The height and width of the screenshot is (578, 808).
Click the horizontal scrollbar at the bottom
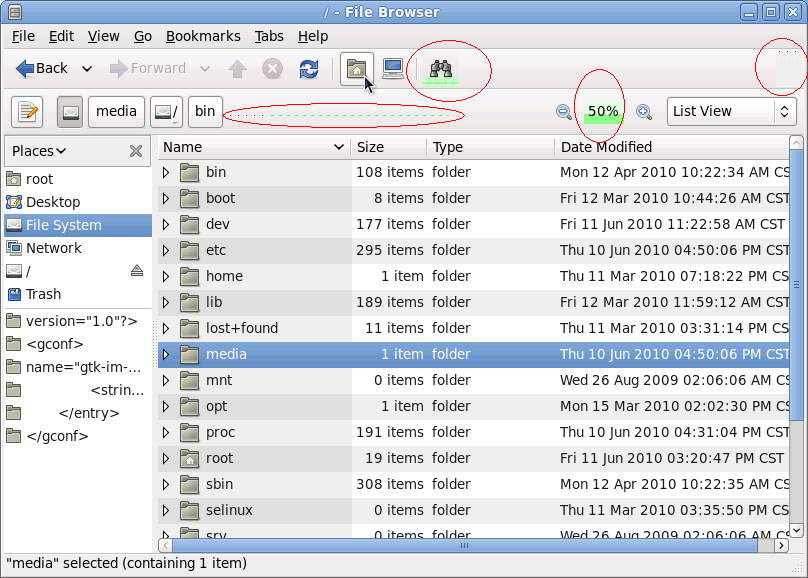465,546
